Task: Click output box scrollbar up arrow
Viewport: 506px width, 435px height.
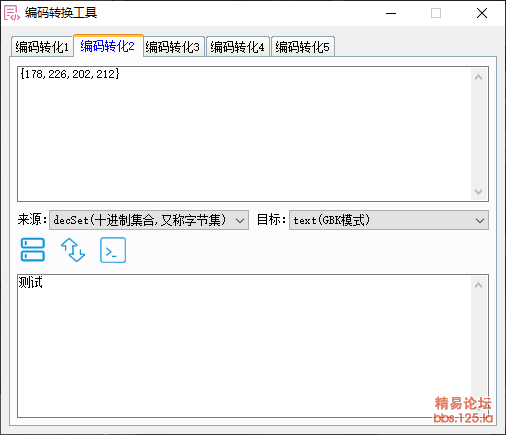Action: [479, 285]
